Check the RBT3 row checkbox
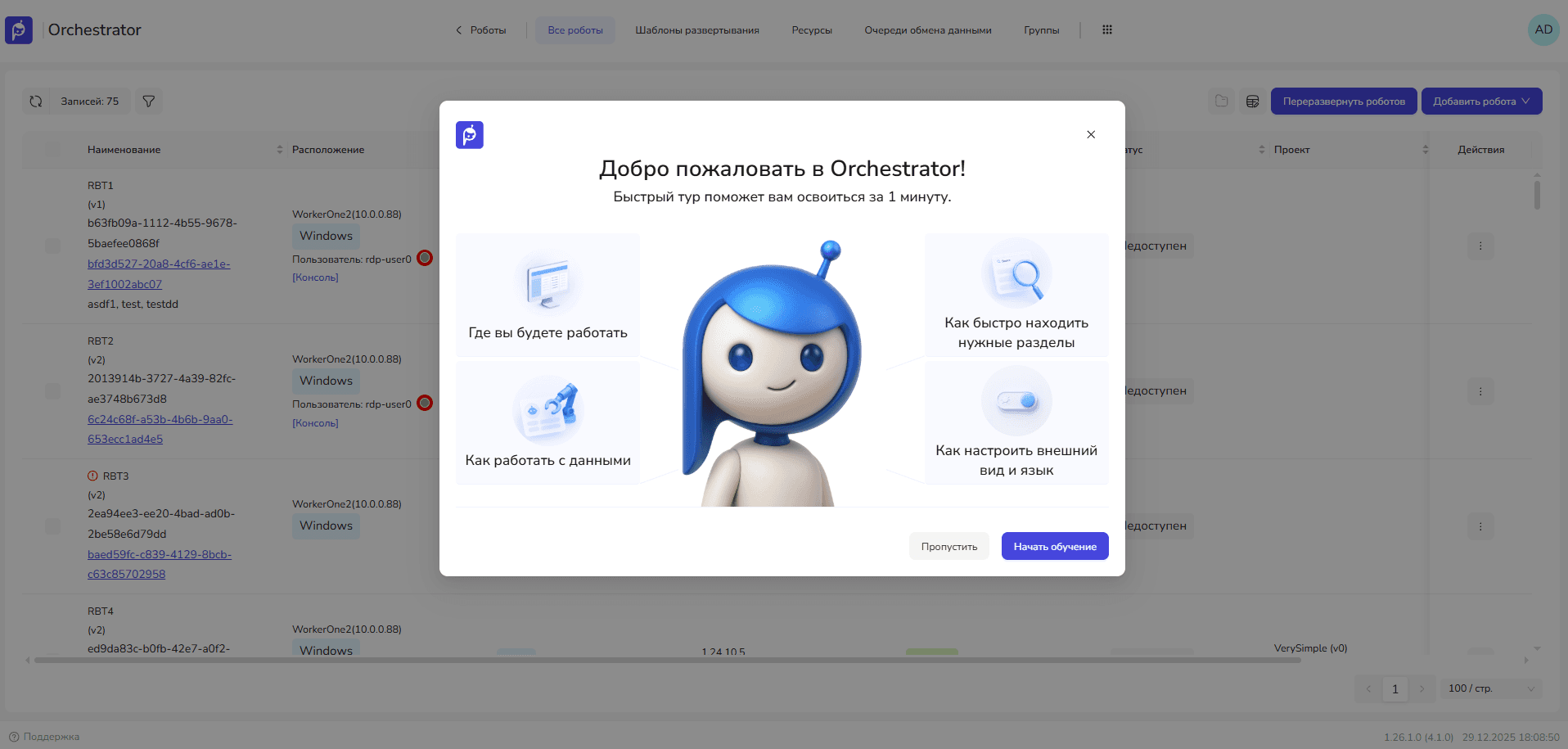The width and height of the screenshot is (1568, 749). point(53,526)
